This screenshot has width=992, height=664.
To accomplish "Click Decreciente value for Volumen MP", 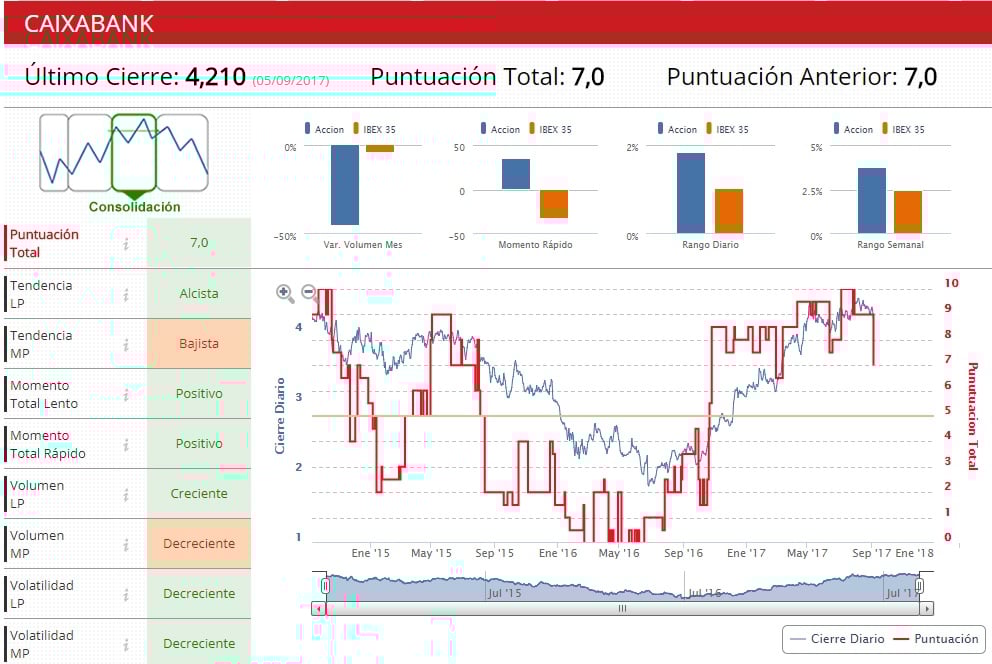I will (199, 543).
